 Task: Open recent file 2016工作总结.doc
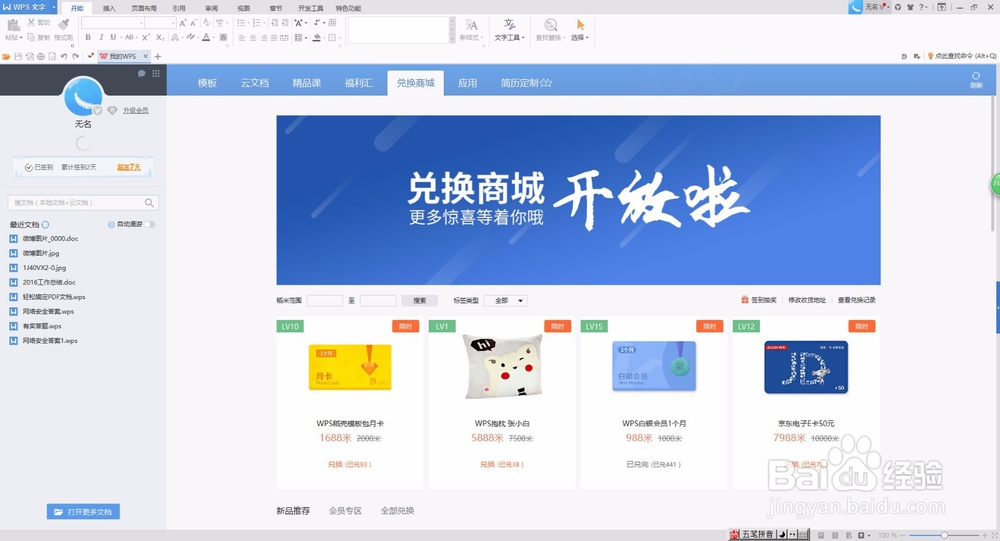pos(49,282)
